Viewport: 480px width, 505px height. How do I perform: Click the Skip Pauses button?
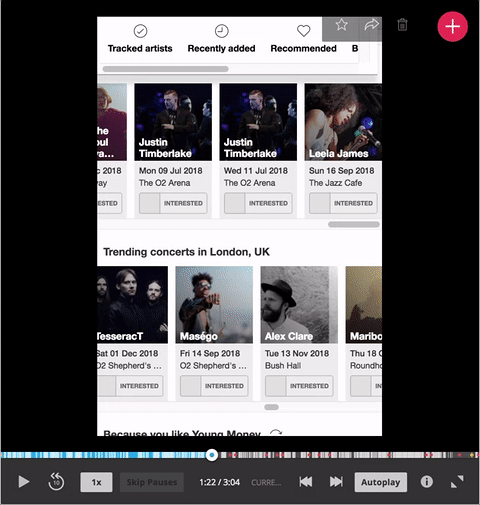[152, 482]
